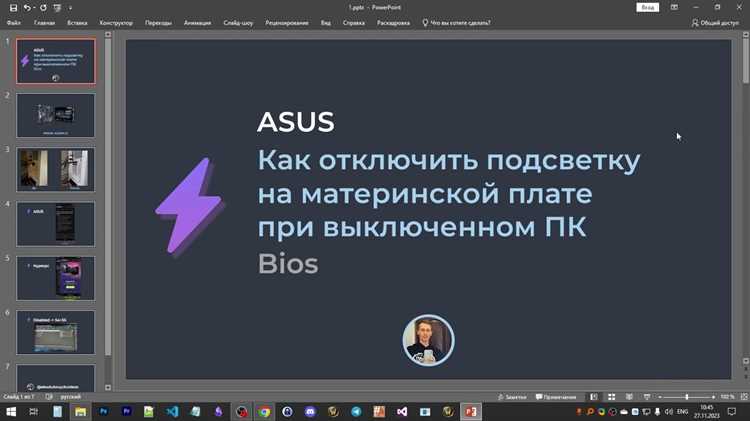The width and height of the screenshot is (750, 421).
Task: Switch to Slide Sorter view icon
Action: pyautogui.click(x=611, y=397)
